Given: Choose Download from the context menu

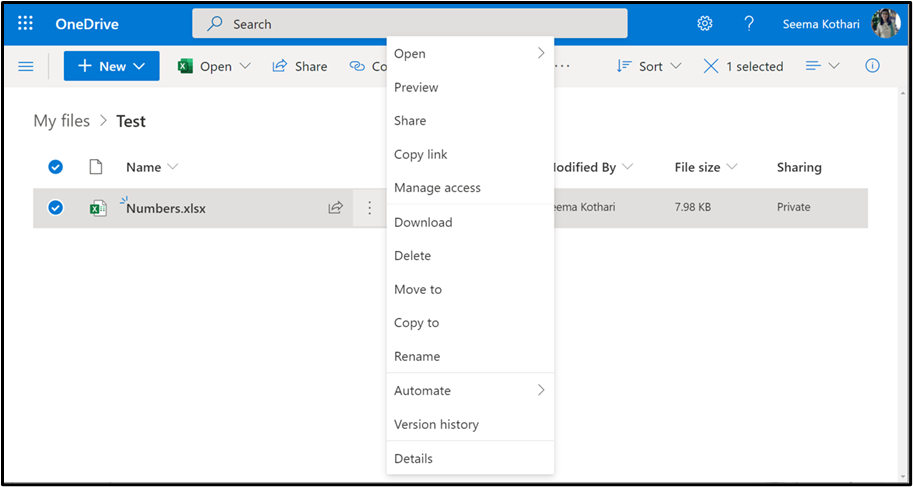Looking at the screenshot, I should [x=423, y=222].
